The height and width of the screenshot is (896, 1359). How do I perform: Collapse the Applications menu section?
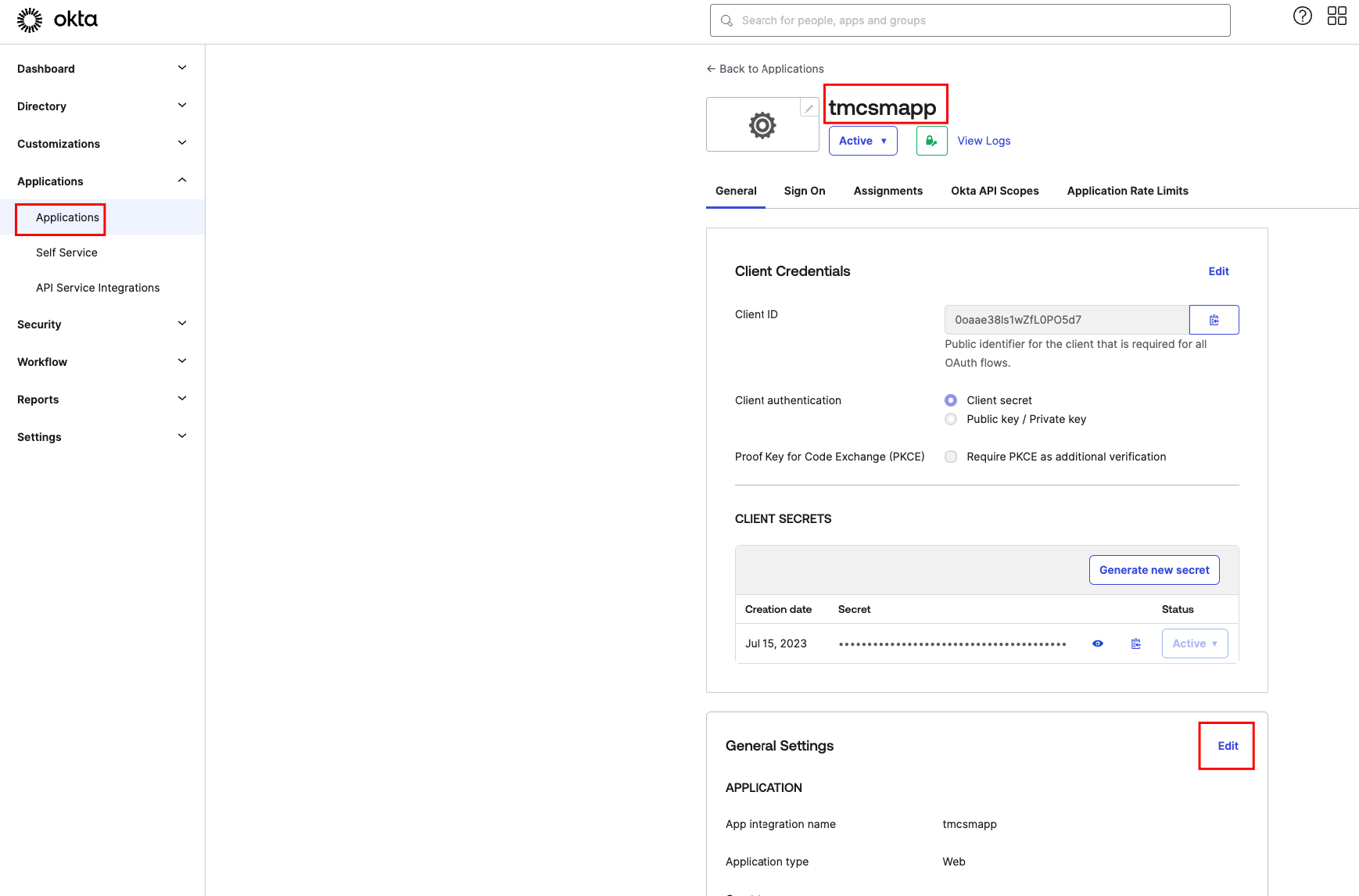click(x=102, y=181)
